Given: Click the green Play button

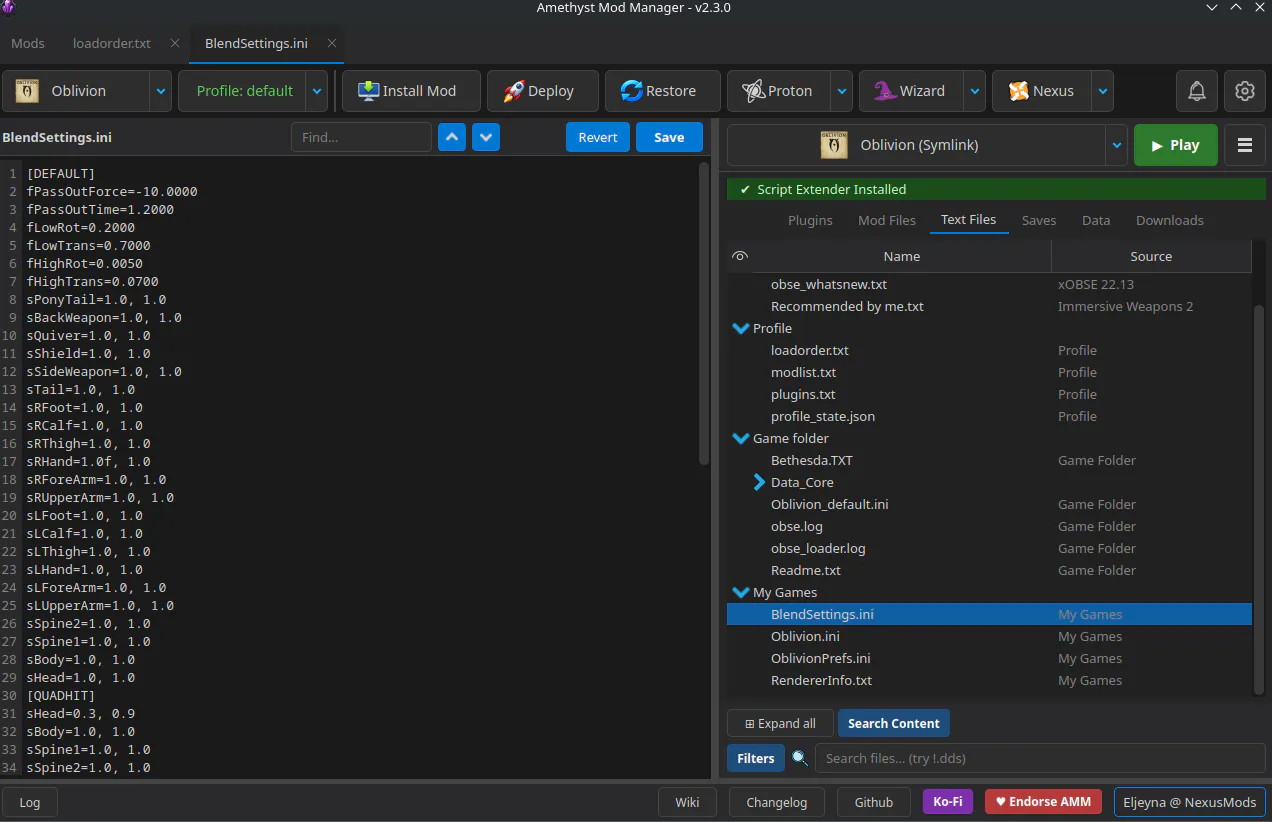Looking at the screenshot, I should pyautogui.click(x=1176, y=145).
